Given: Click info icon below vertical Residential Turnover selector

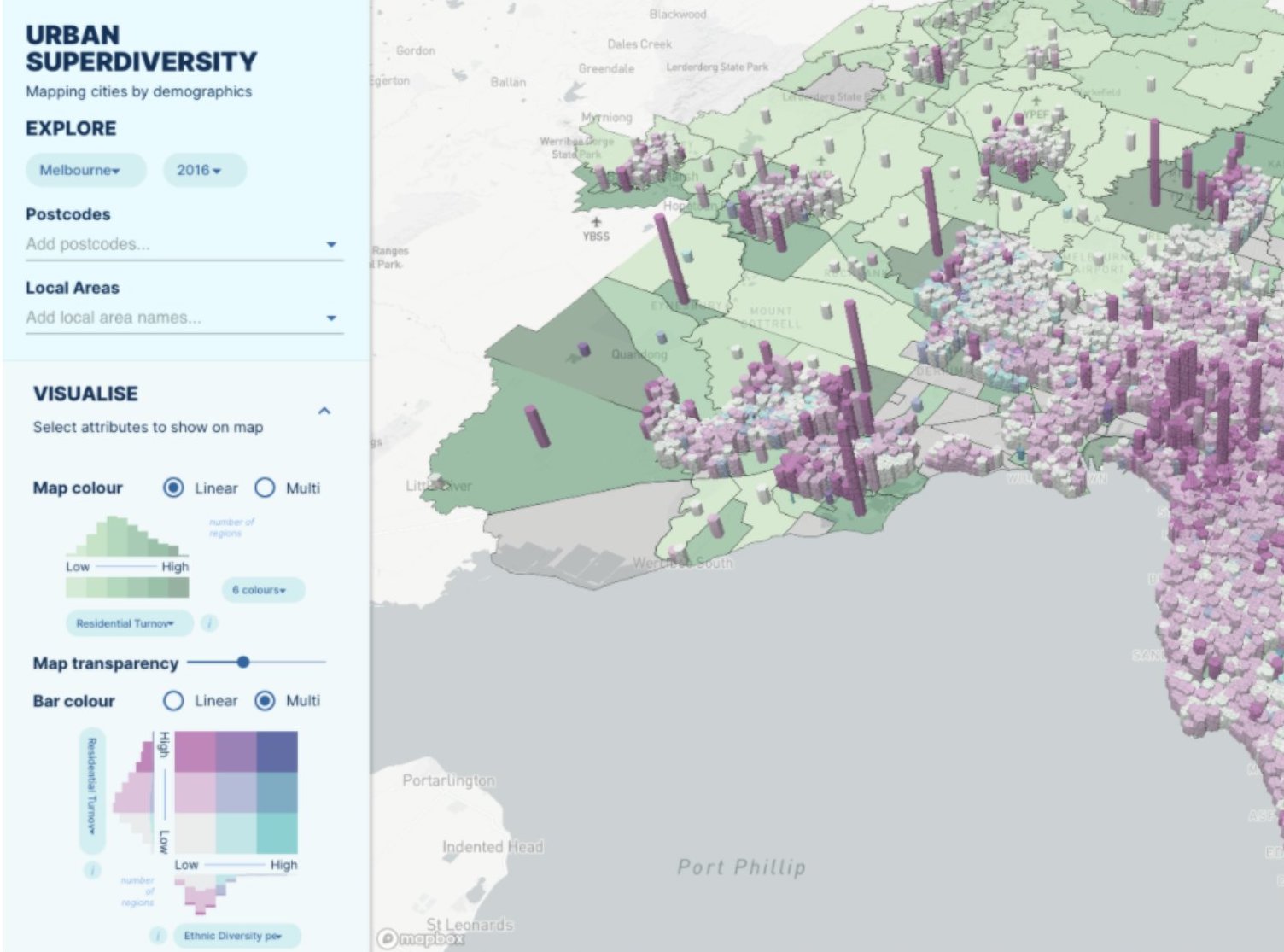Looking at the screenshot, I should [x=92, y=870].
